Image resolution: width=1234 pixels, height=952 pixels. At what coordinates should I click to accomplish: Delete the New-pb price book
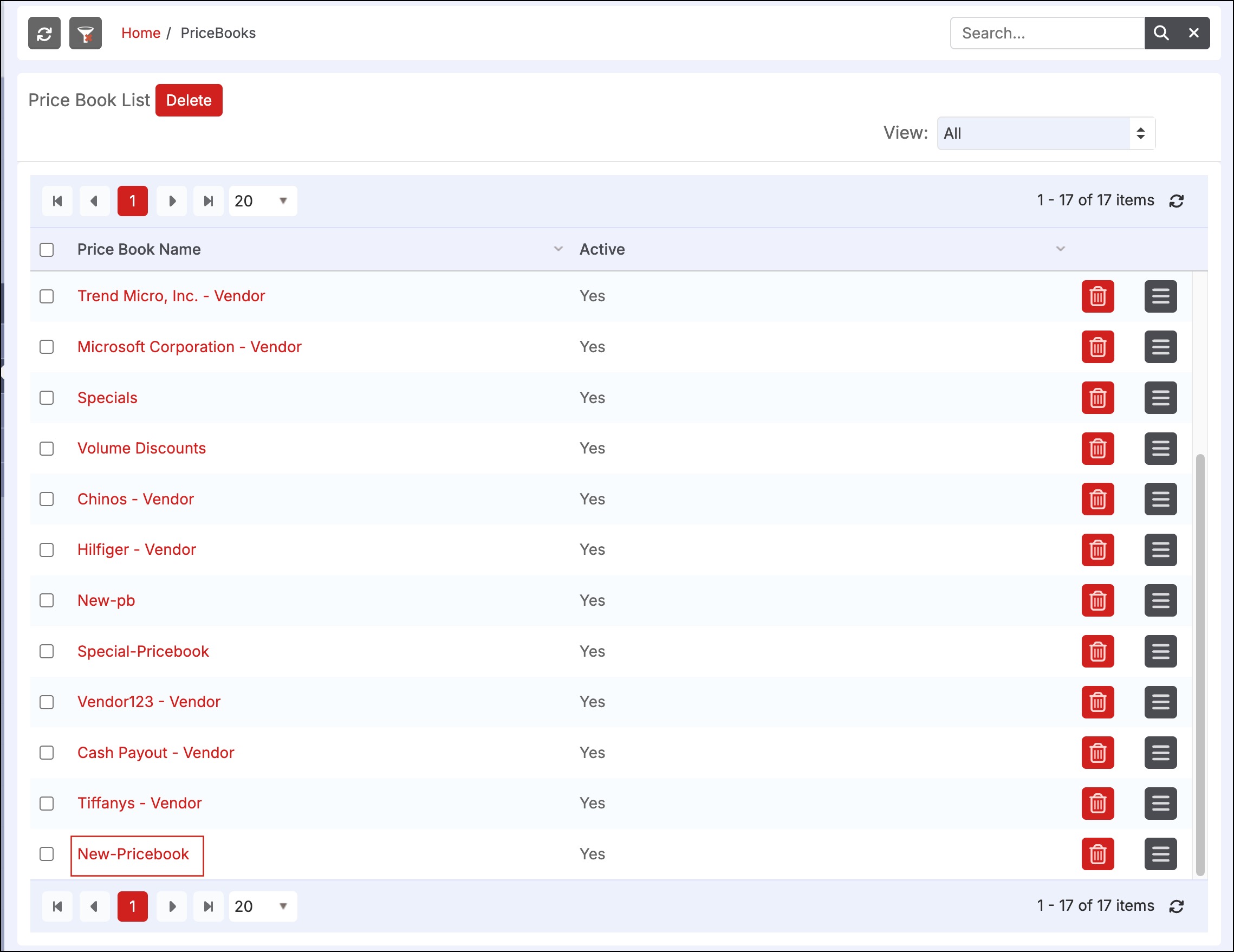pos(1098,600)
